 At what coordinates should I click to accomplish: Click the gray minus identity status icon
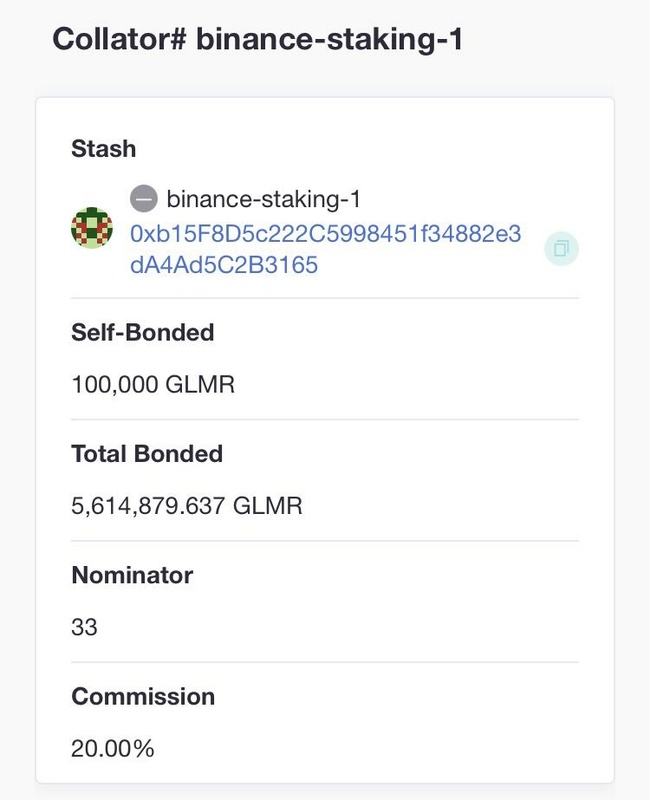point(144,199)
